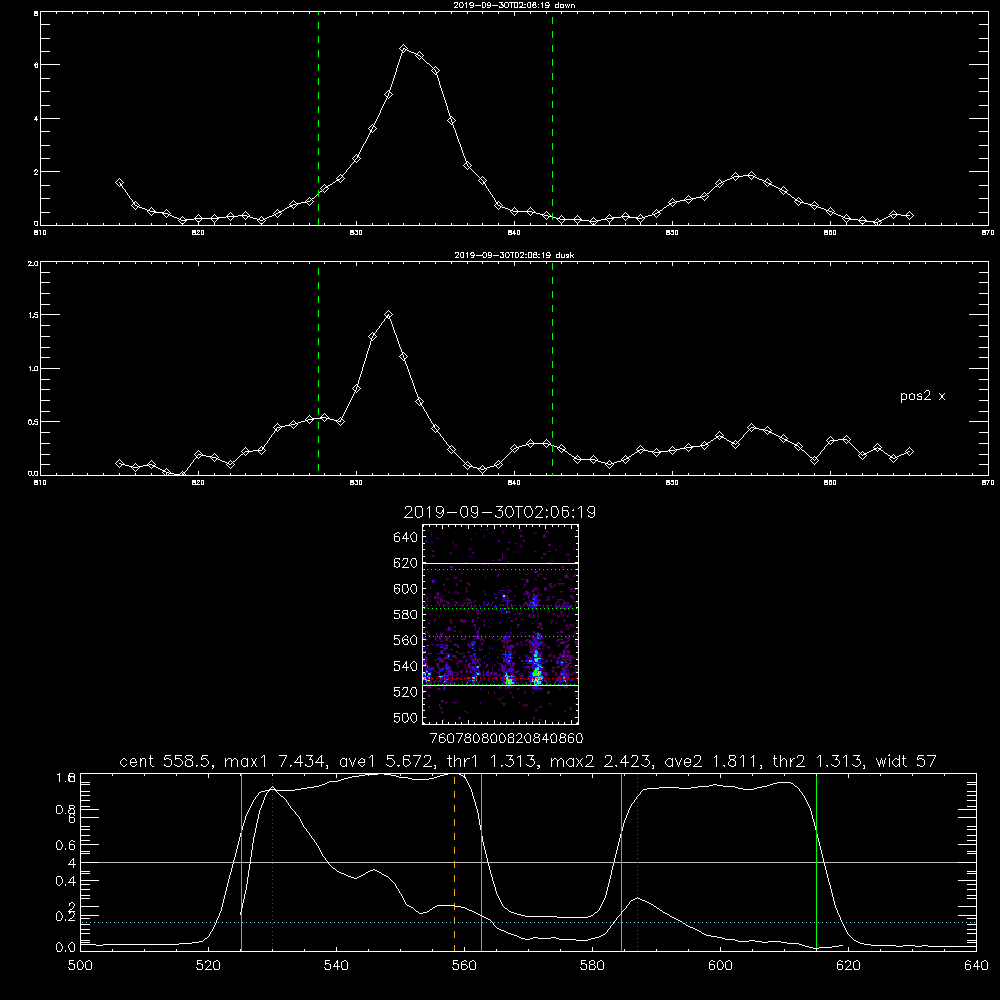Click the green vertical line at 525 in bottom plot
The height and width of the screenshot is (1000, 1000).
242,861
